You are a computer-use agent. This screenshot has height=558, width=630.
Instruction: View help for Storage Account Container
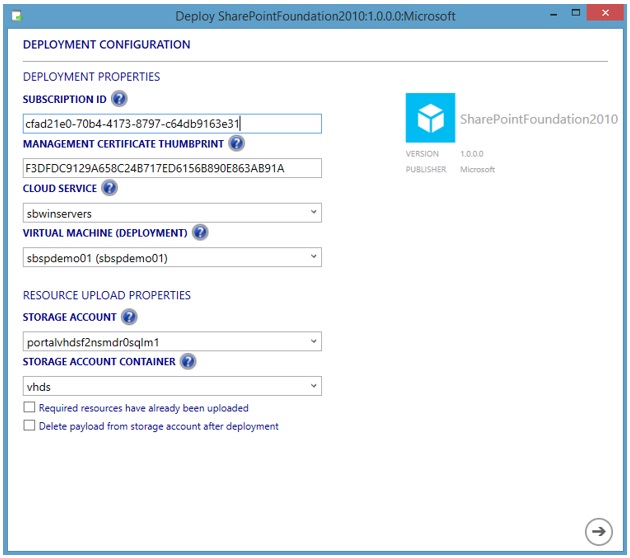188,361
